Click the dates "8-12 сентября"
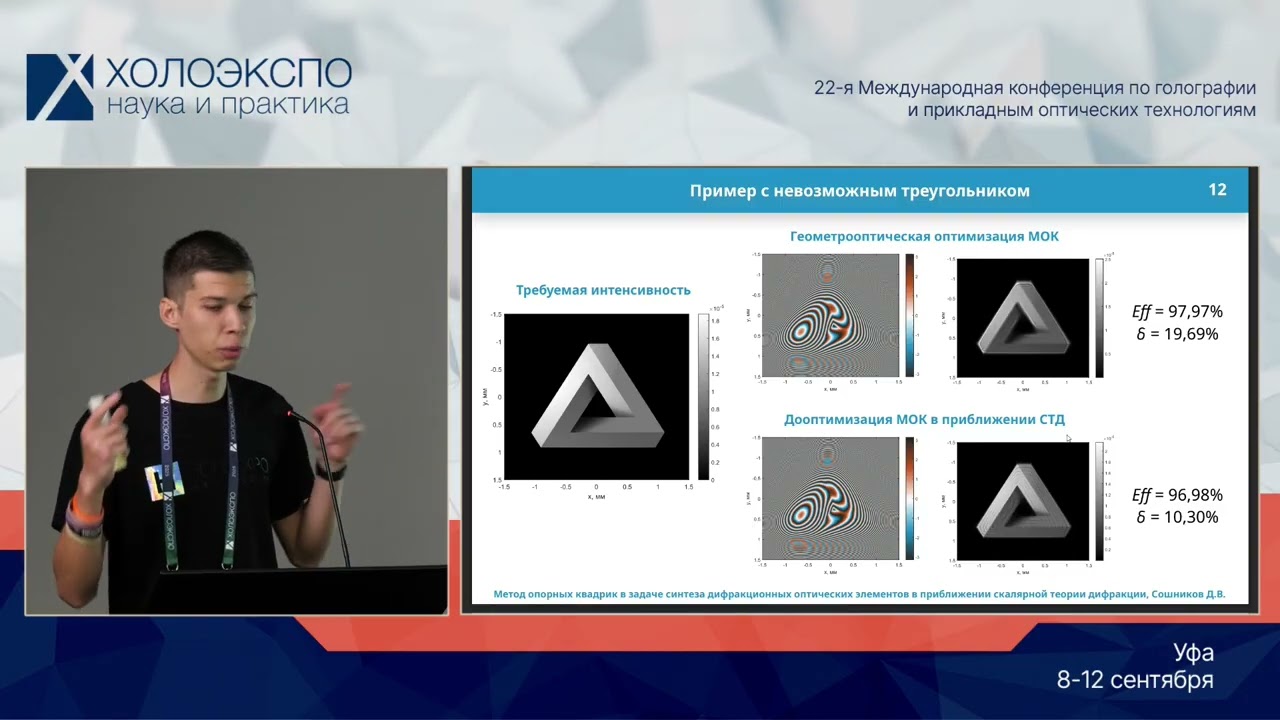 click(x=1136, y=680)
